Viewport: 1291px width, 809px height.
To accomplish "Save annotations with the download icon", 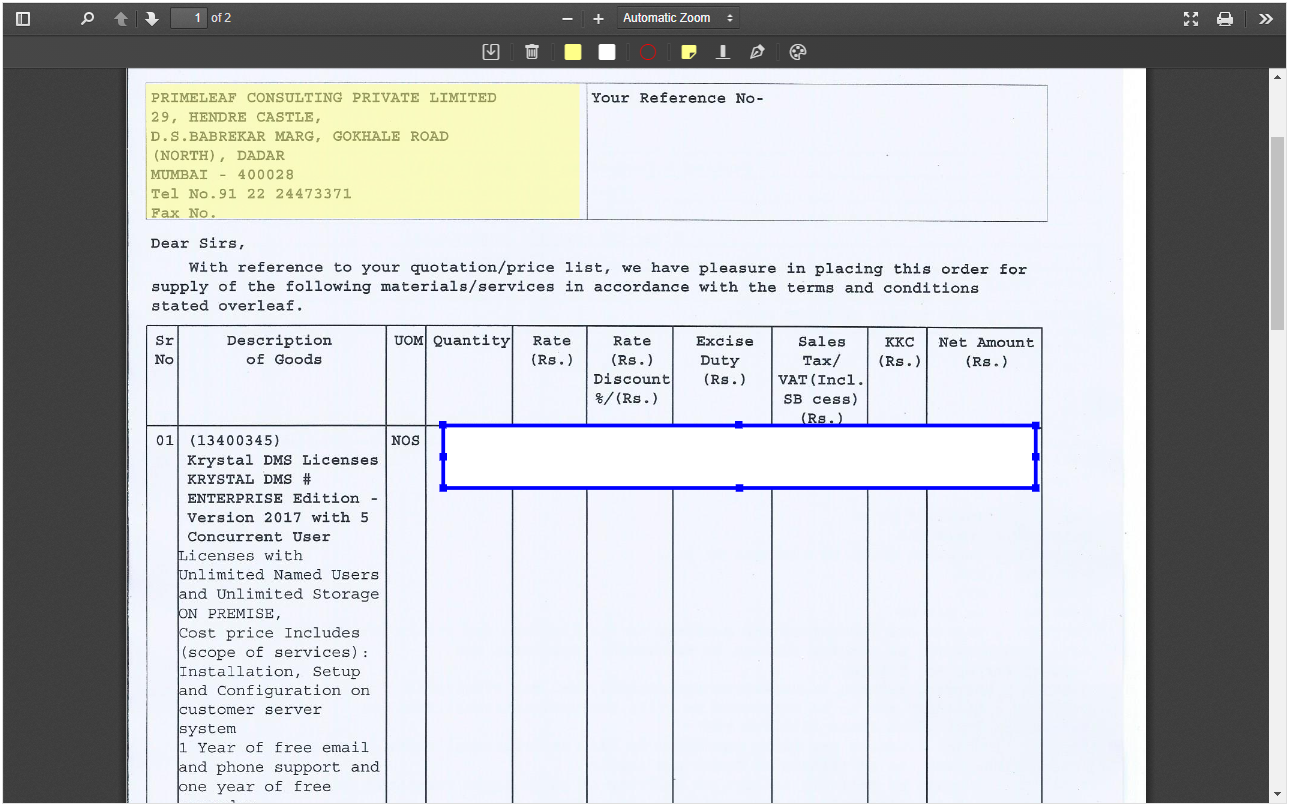I will click(491, 52).
